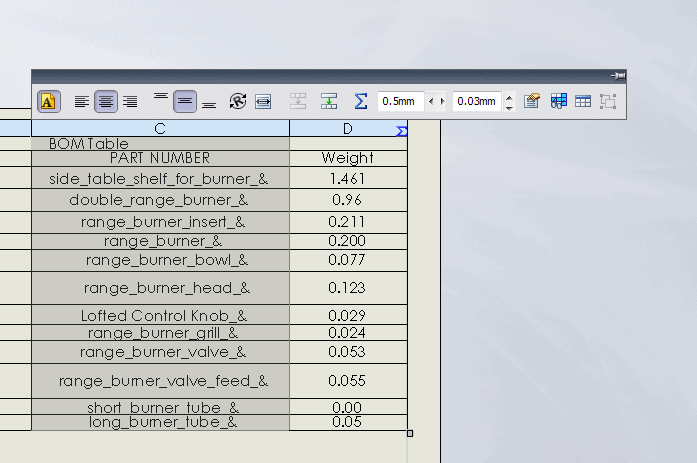697x463 pixels.
Task: Click the horizontal padding arrows beside 0.5mm
Action: point(436,101)
